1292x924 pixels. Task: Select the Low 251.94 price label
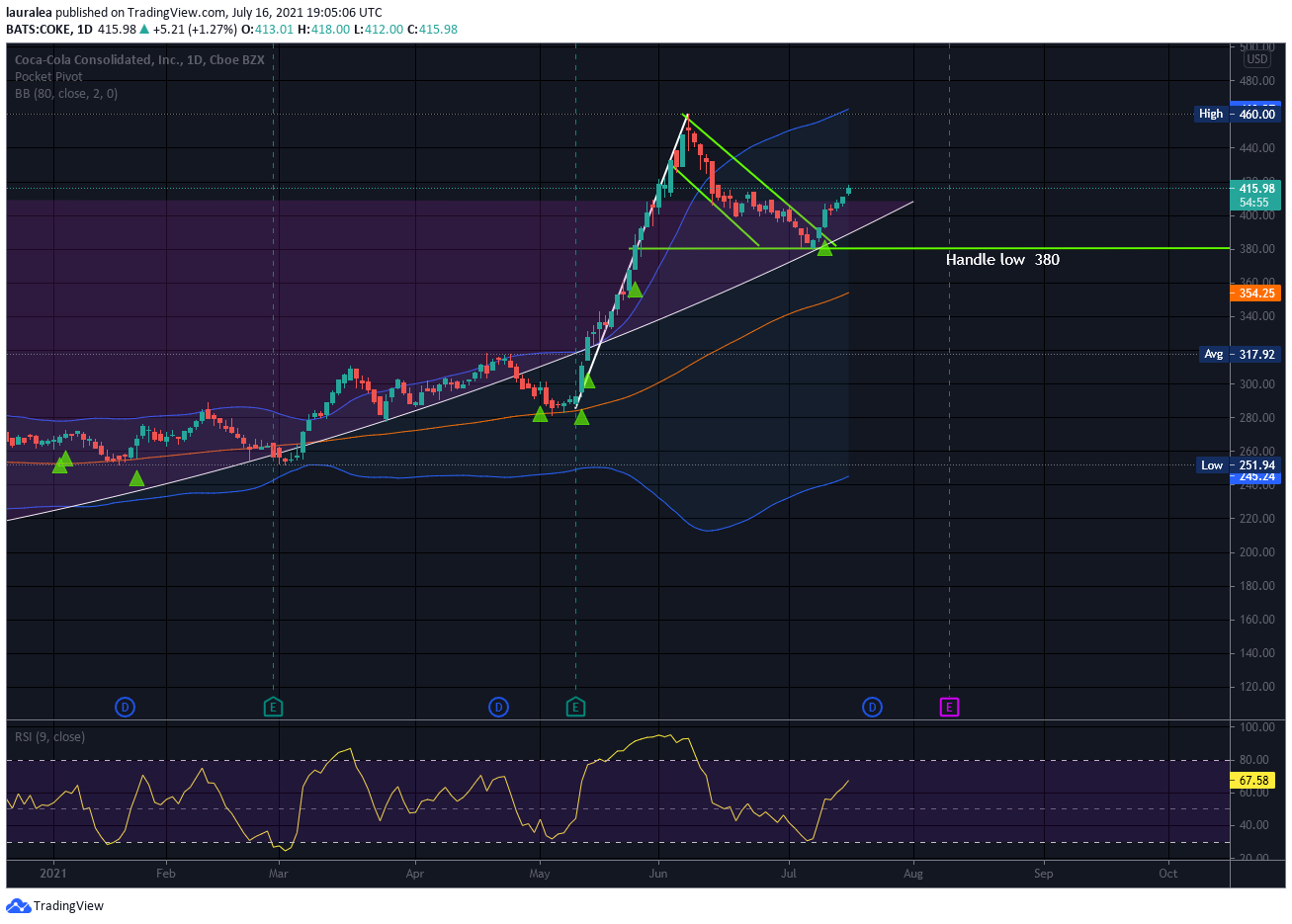pyautogui.click(x=1238, y=464)
